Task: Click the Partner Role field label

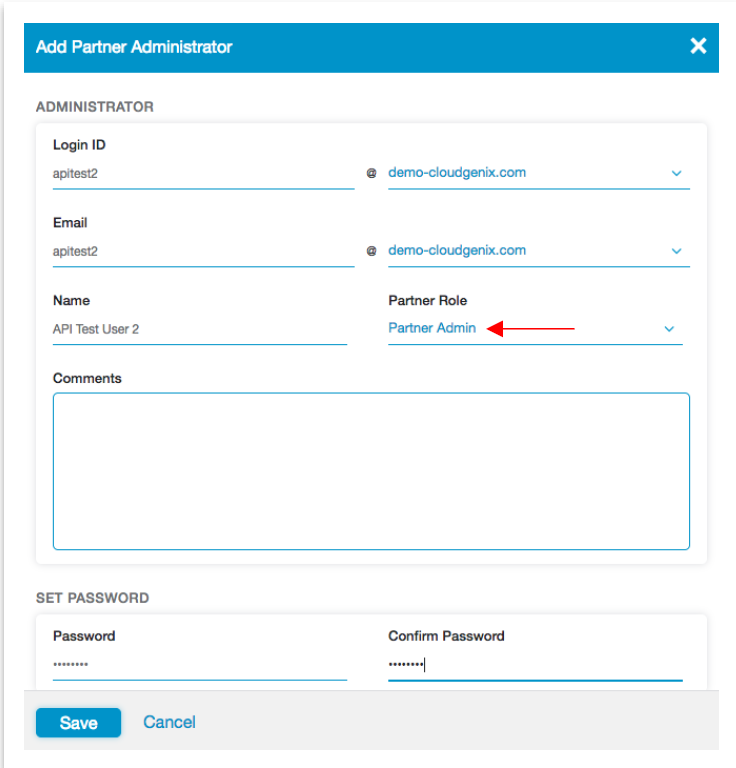Action: pos(427,300)
